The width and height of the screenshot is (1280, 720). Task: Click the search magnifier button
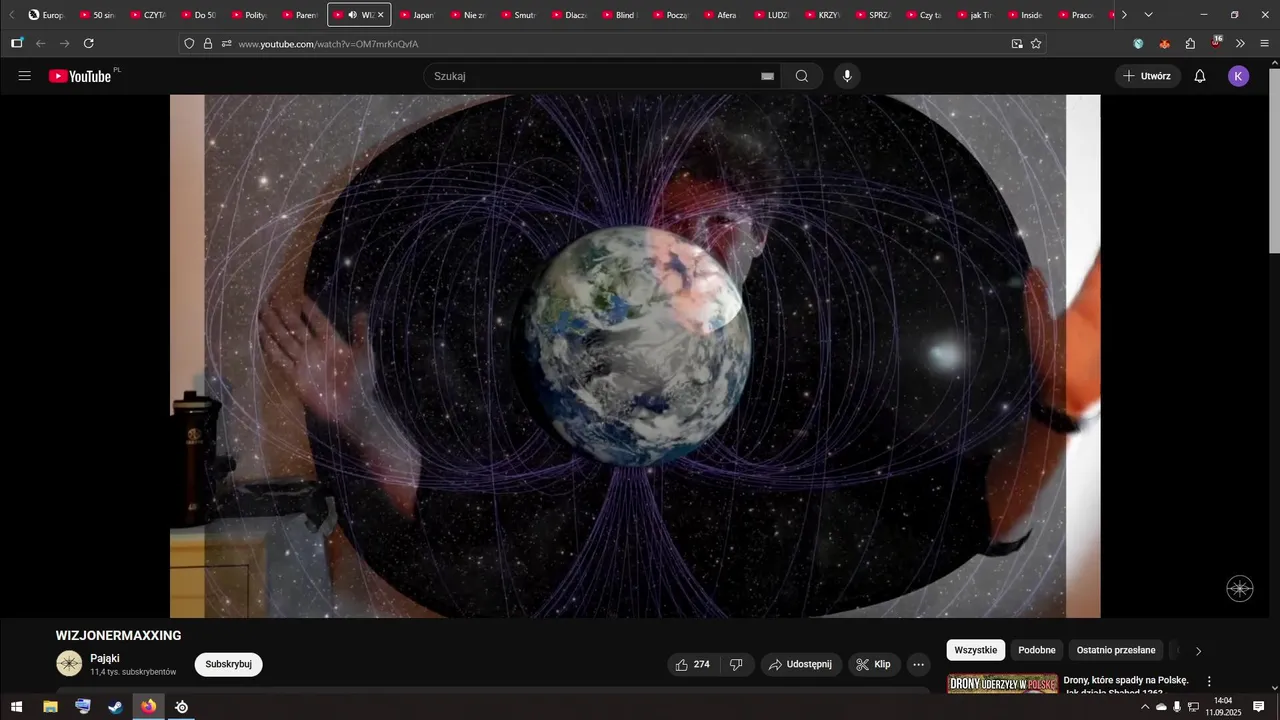802,76
